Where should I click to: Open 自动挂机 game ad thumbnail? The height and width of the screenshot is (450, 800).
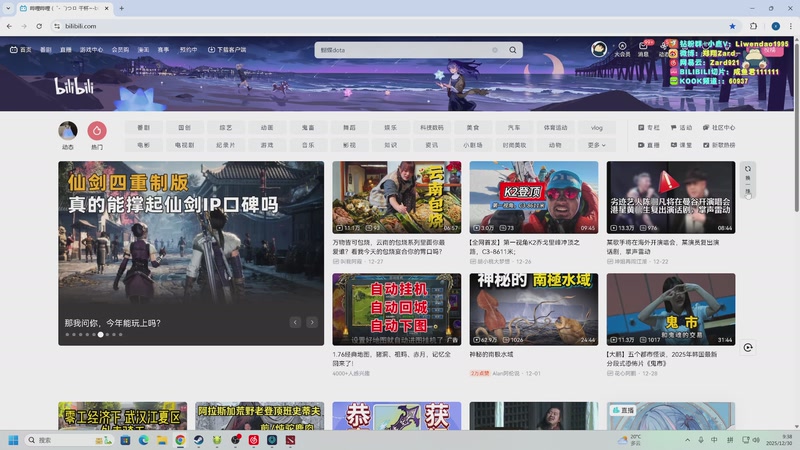pyautogui.click(x=396, y=309)
